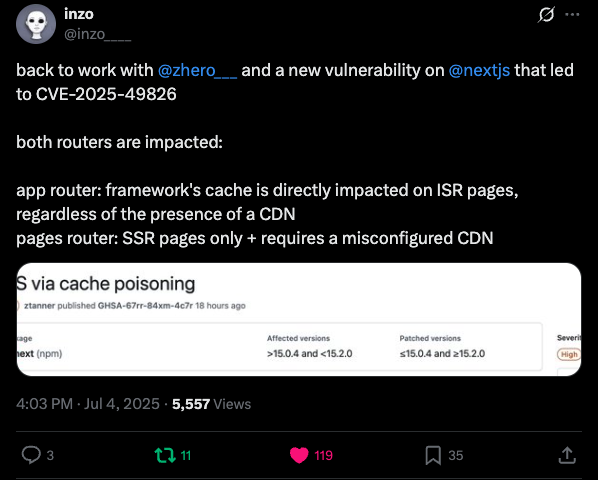Image resolution: width=598 pixels, height=480 pixels.
Task: Click the 4:03 PM Jul 4, 2025 timestamp
Action: [88, 404]
